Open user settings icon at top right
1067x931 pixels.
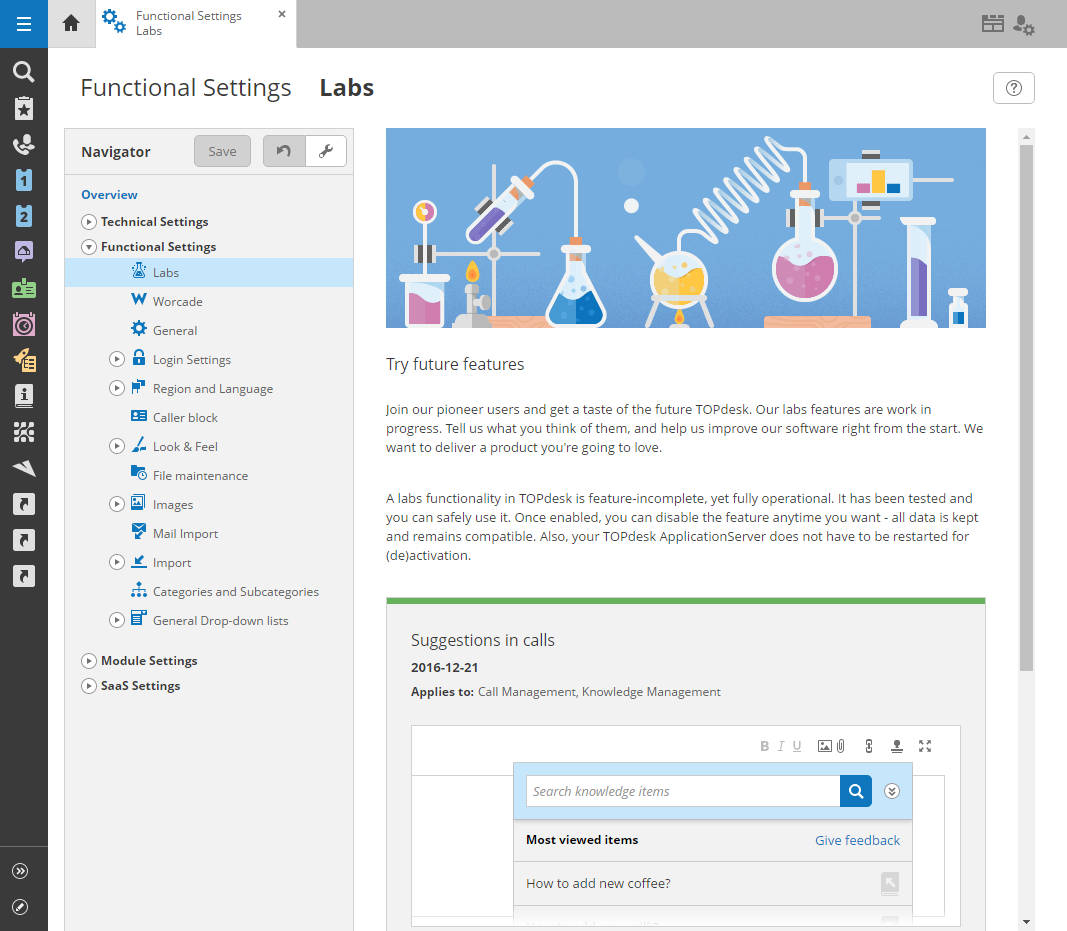click(1023, 25)
